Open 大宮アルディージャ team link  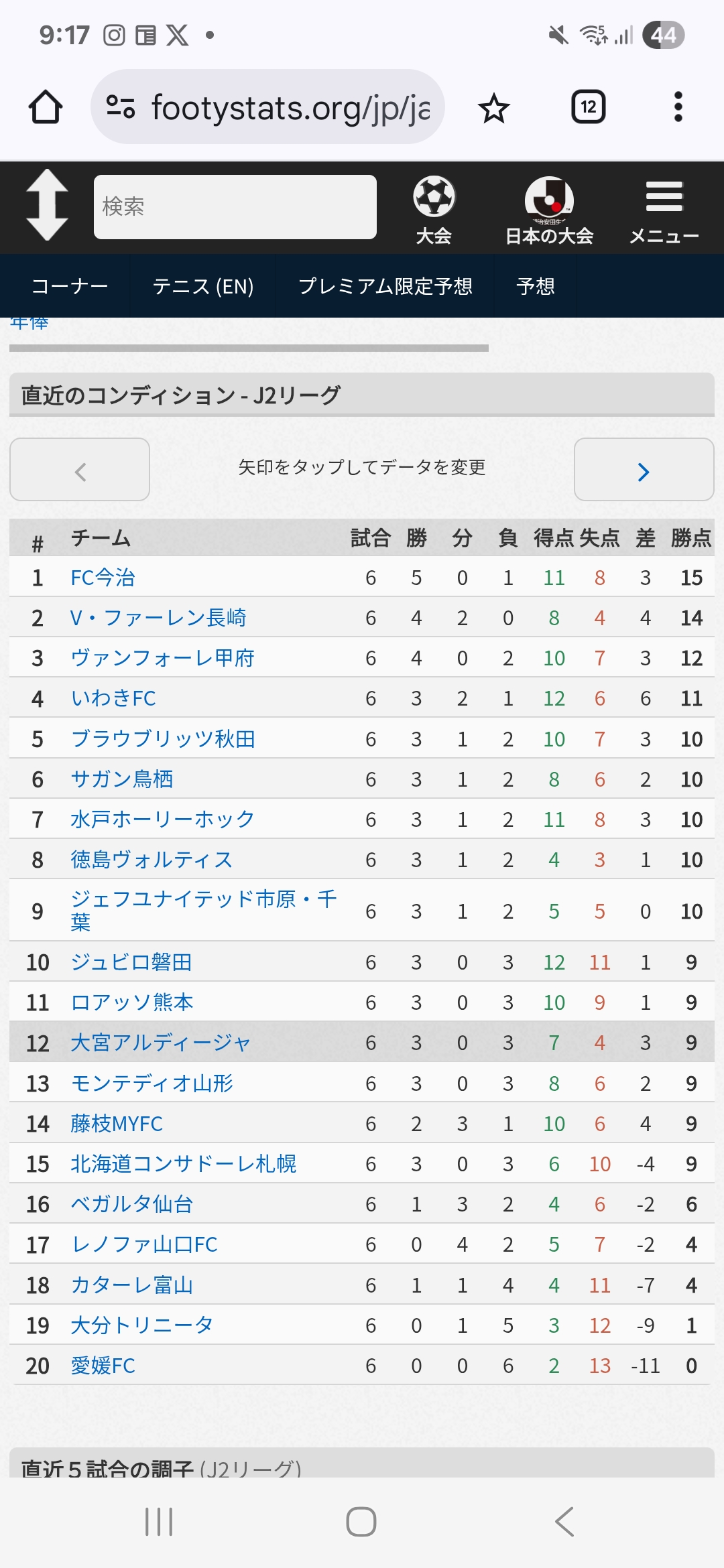click(161, 1043)
